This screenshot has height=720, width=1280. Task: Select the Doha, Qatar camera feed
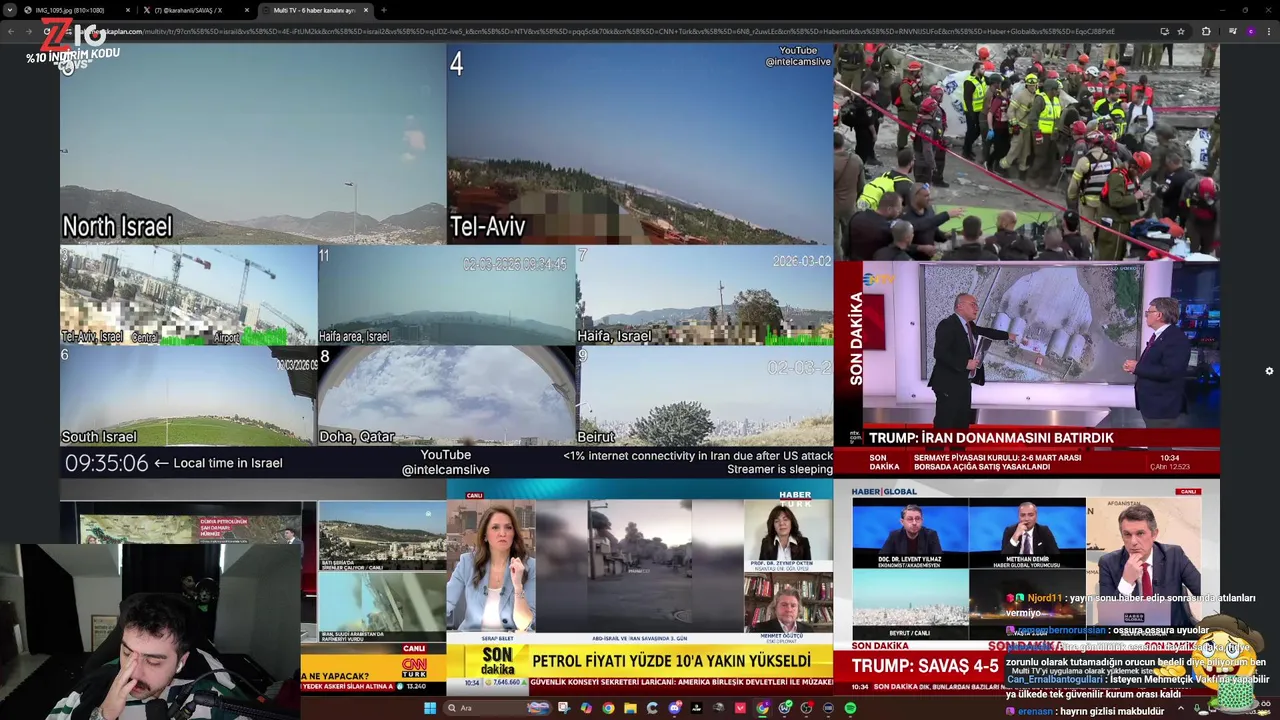pos(446,396)
